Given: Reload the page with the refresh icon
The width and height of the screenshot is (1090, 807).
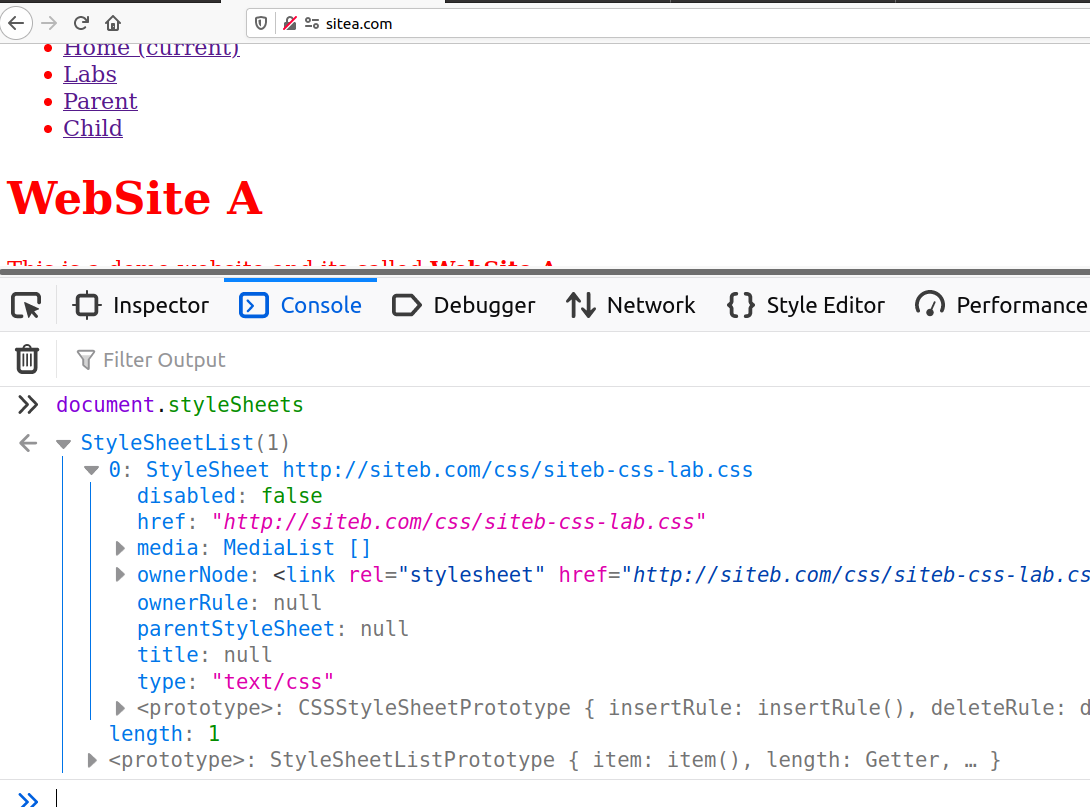Looking at the screenshot, I should click(x=81, y=24).
